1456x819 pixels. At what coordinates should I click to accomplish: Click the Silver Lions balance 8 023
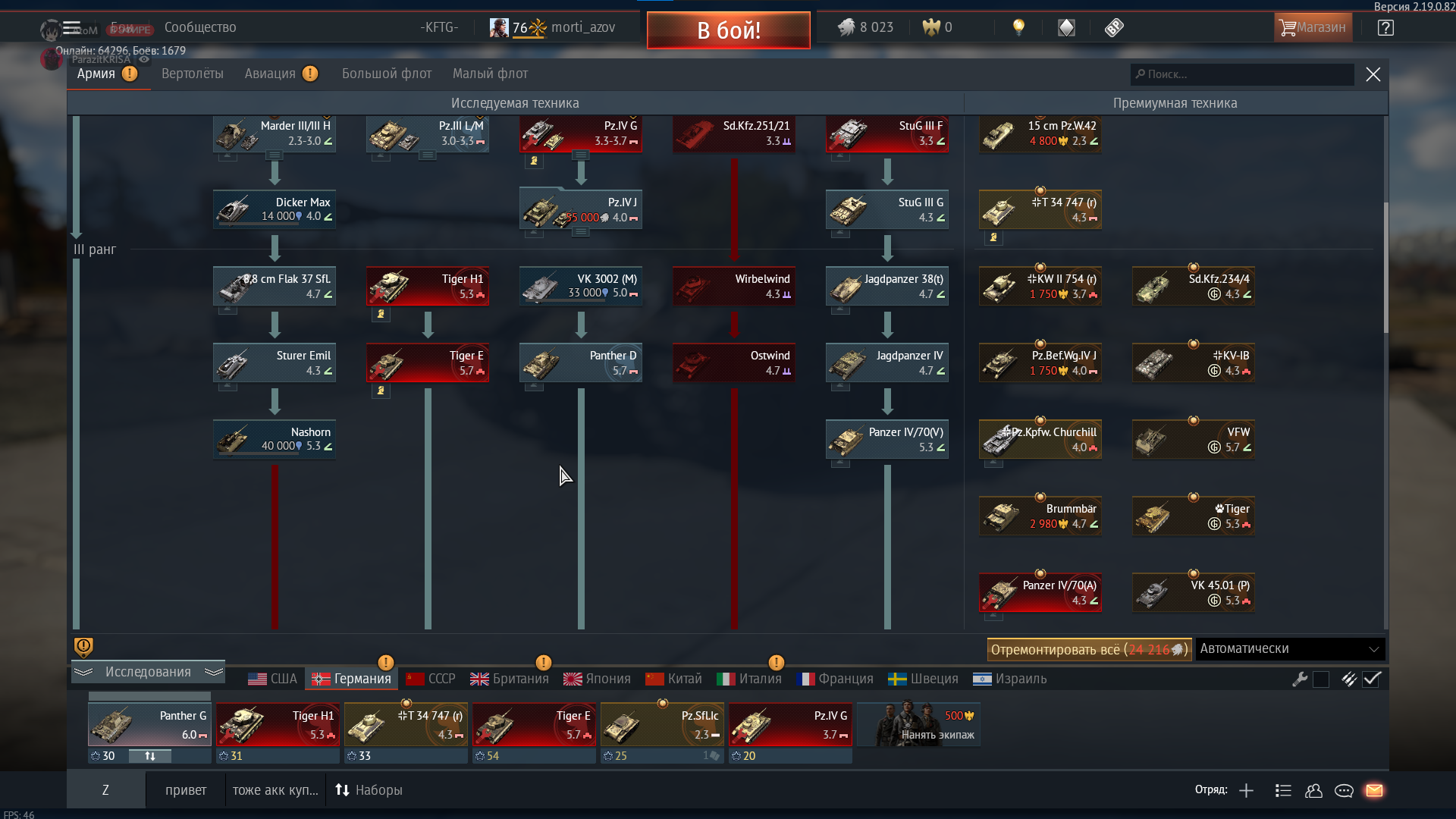coord(865,28)
